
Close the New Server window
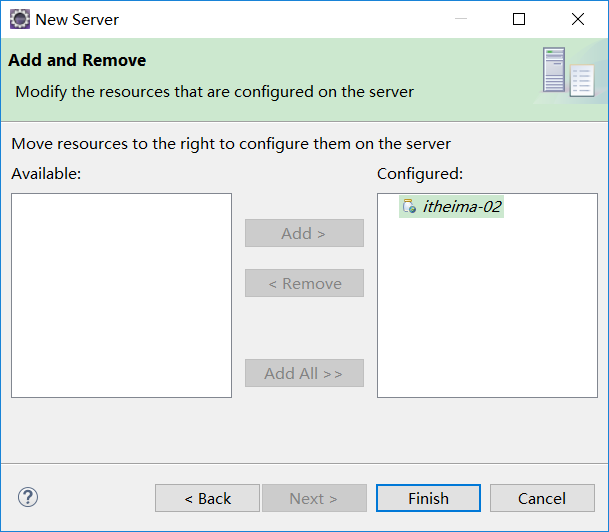tap(578, 19)
